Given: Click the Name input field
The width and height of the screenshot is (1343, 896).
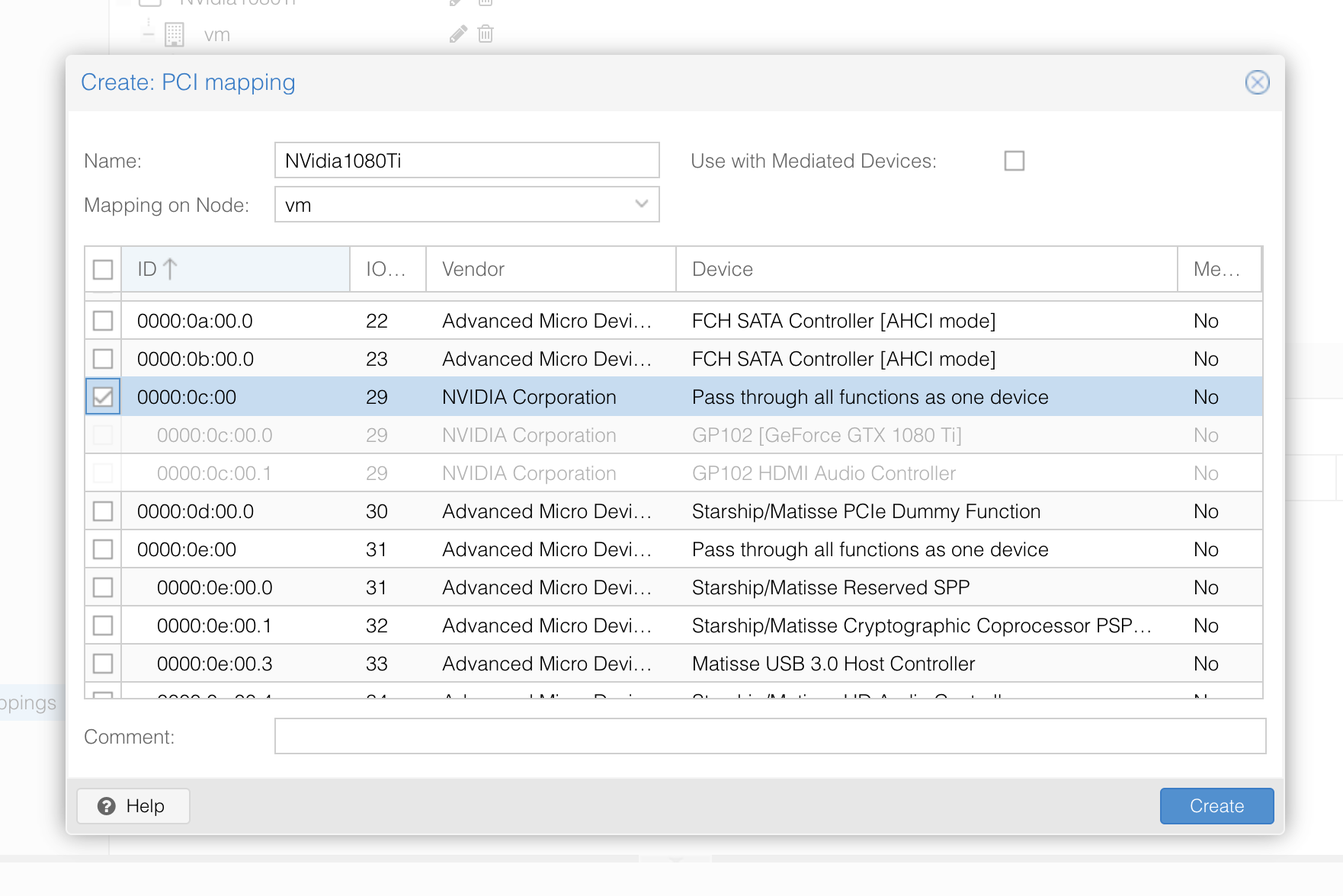Looking at the screenshot, I should (x=466, y=161).
